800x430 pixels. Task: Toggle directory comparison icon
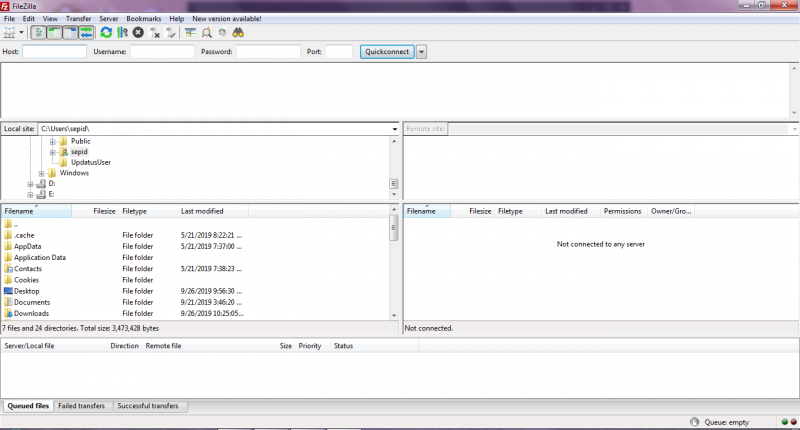206,33
